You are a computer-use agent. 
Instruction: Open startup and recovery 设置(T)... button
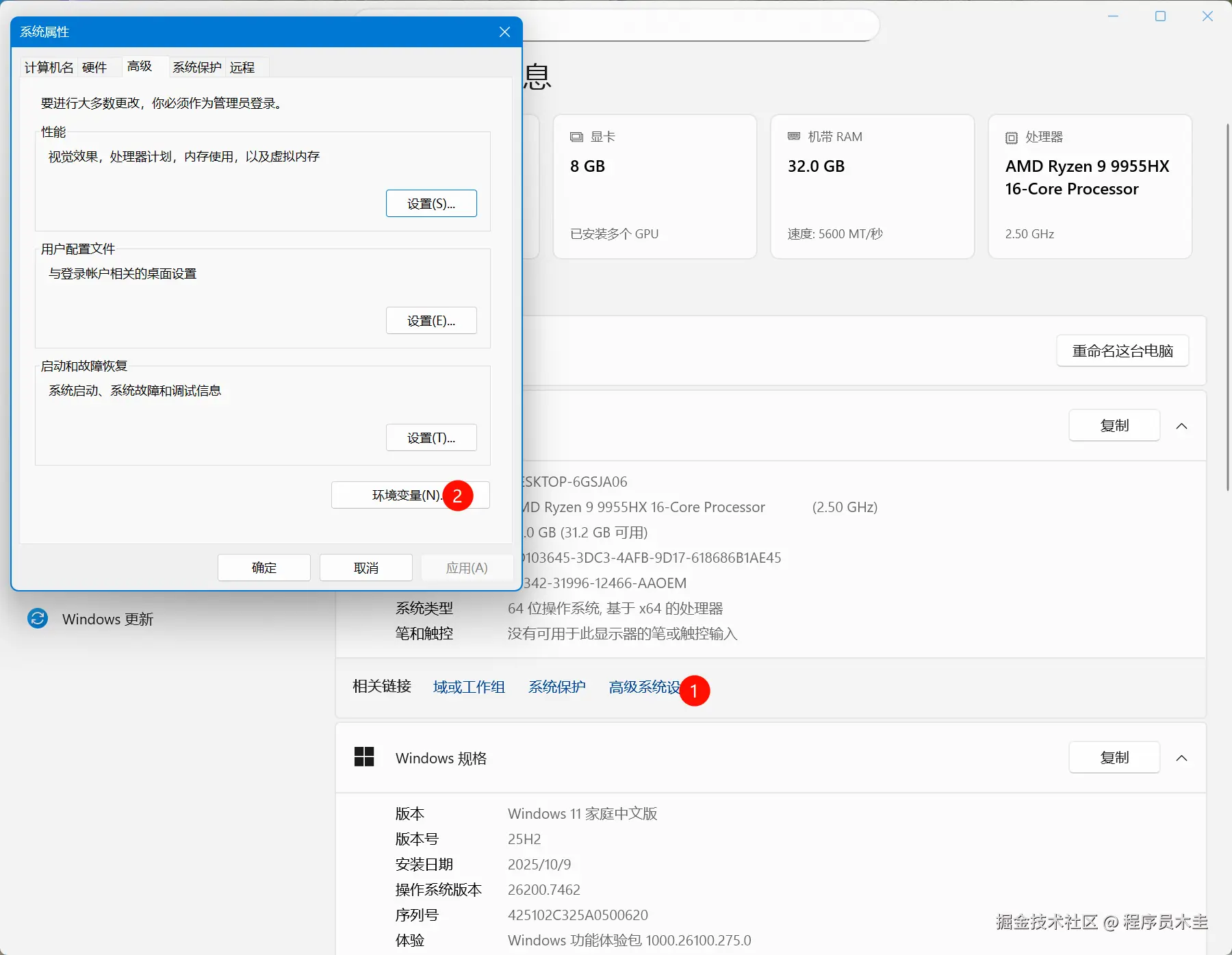pyautogui.click(x=431, y=437)
